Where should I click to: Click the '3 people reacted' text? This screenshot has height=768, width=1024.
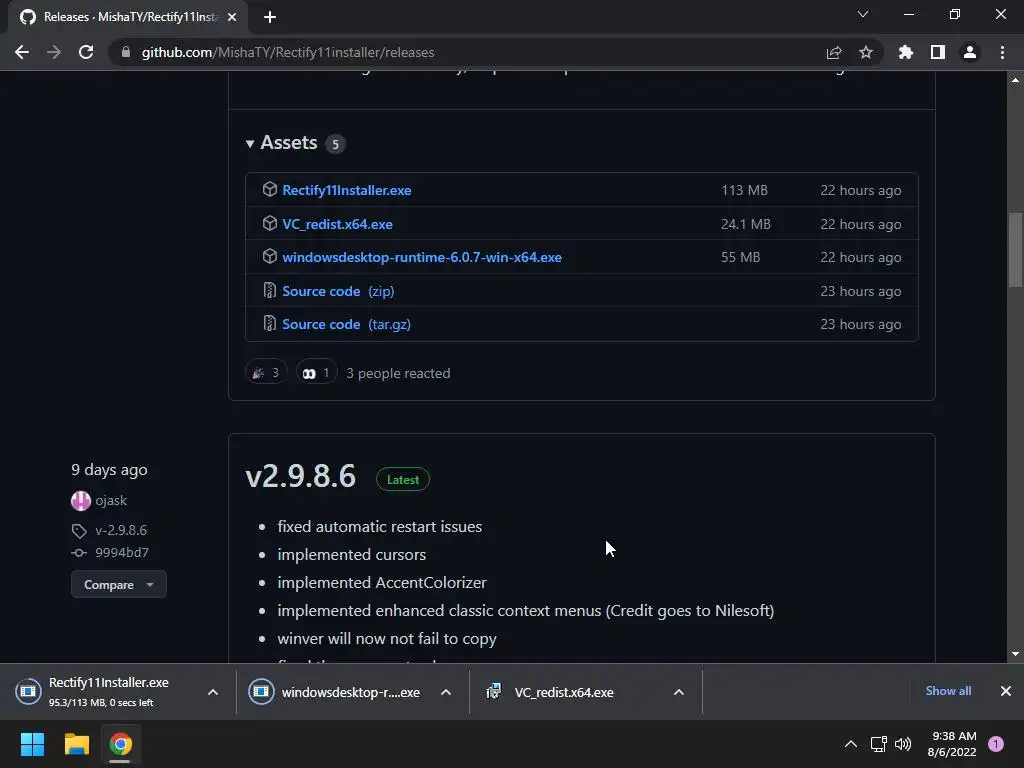coord(398,374)
